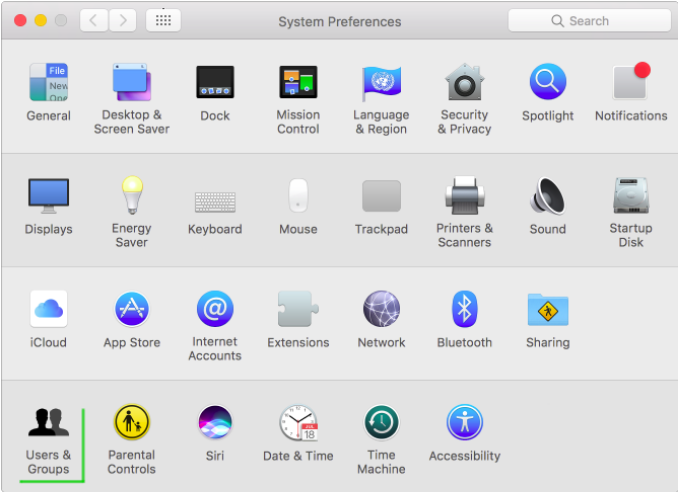Click the forward navigation arrow
The height and width of the screenshot is (492, 678).
coord(123,20)
